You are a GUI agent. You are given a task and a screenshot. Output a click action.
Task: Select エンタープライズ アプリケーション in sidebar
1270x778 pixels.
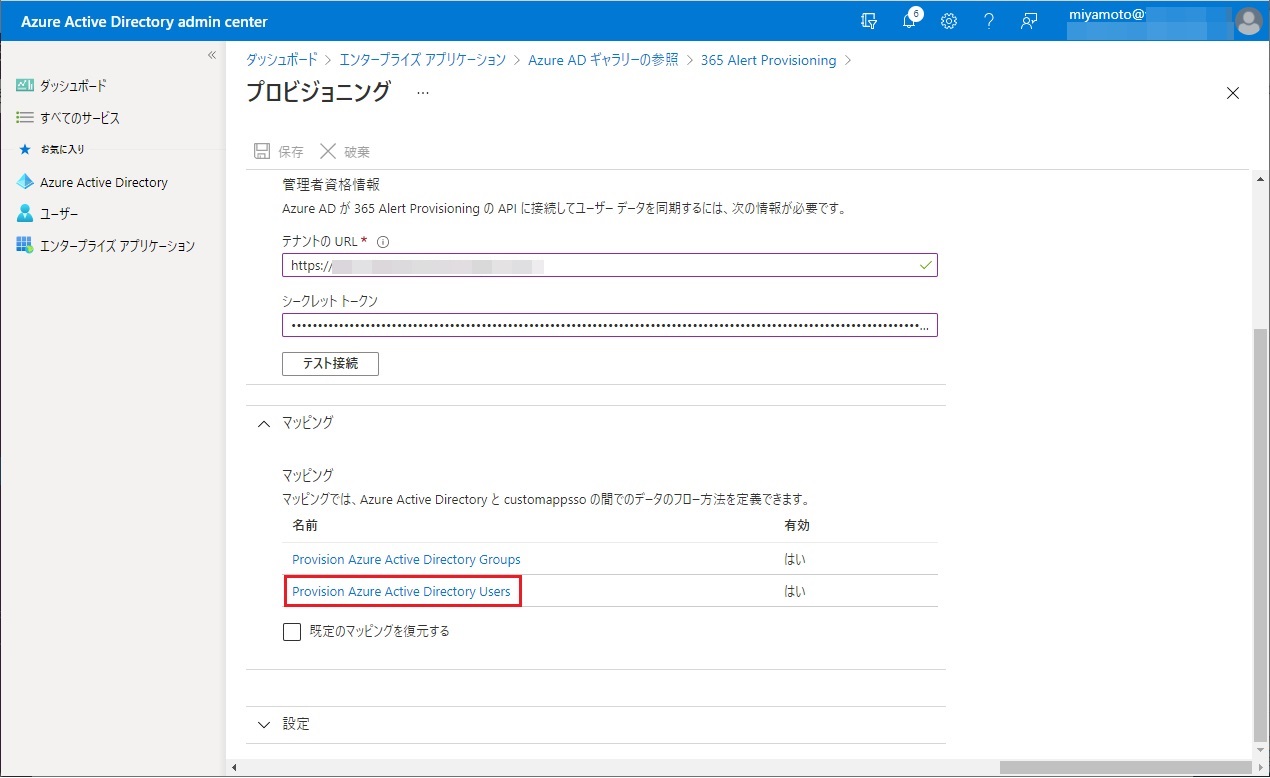pos(117,246)
